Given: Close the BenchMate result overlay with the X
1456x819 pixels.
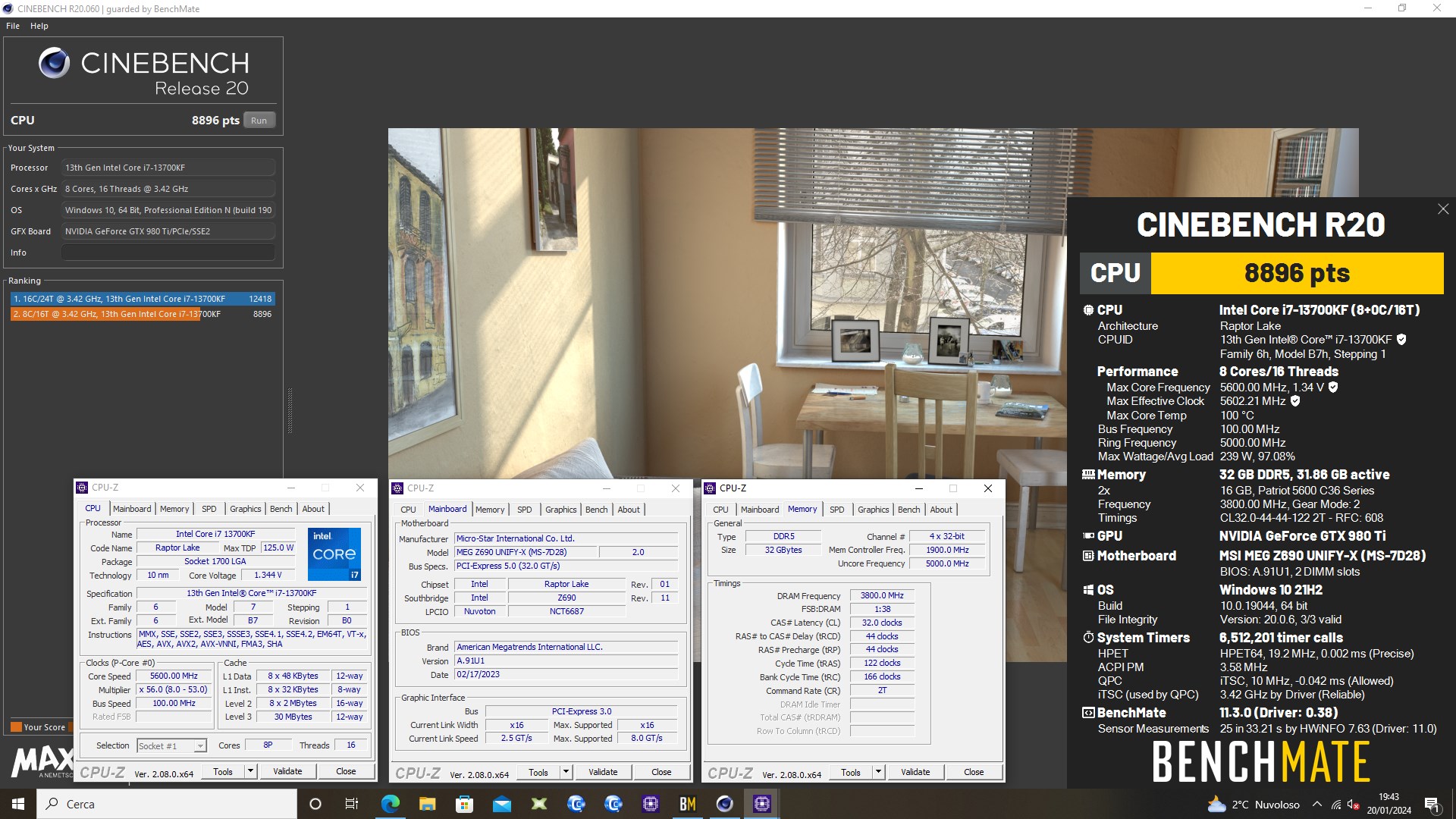Looking at the screenshot, I should pos(1442,209).
